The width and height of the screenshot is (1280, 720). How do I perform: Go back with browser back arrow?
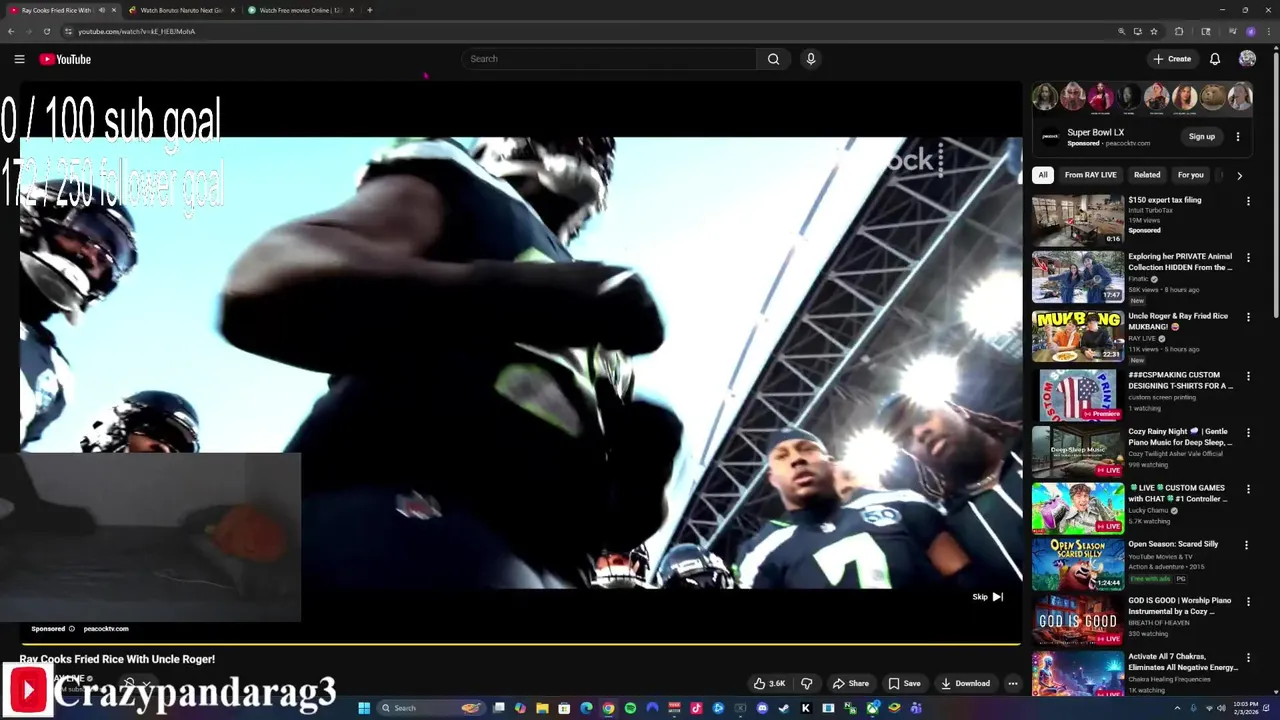pos(11,31)
